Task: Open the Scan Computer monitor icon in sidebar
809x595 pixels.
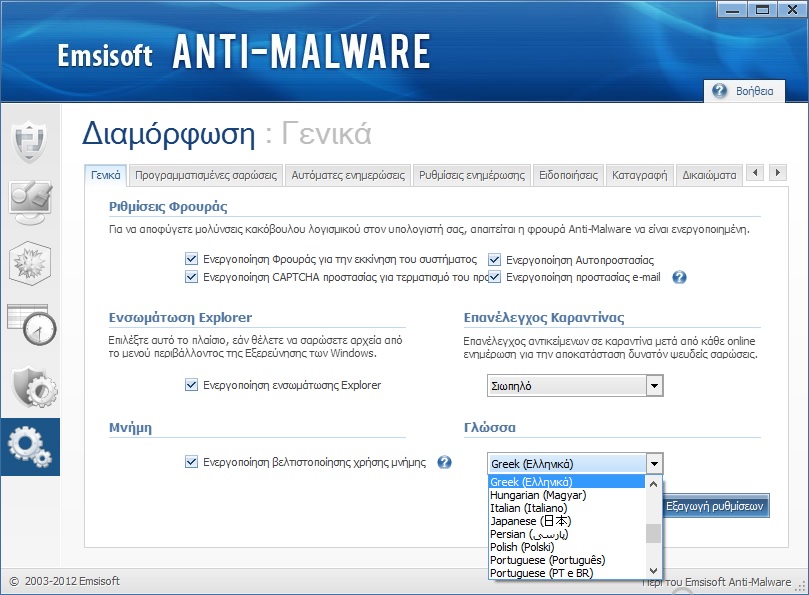Action: pyautogui.click(x=30, y=202)
